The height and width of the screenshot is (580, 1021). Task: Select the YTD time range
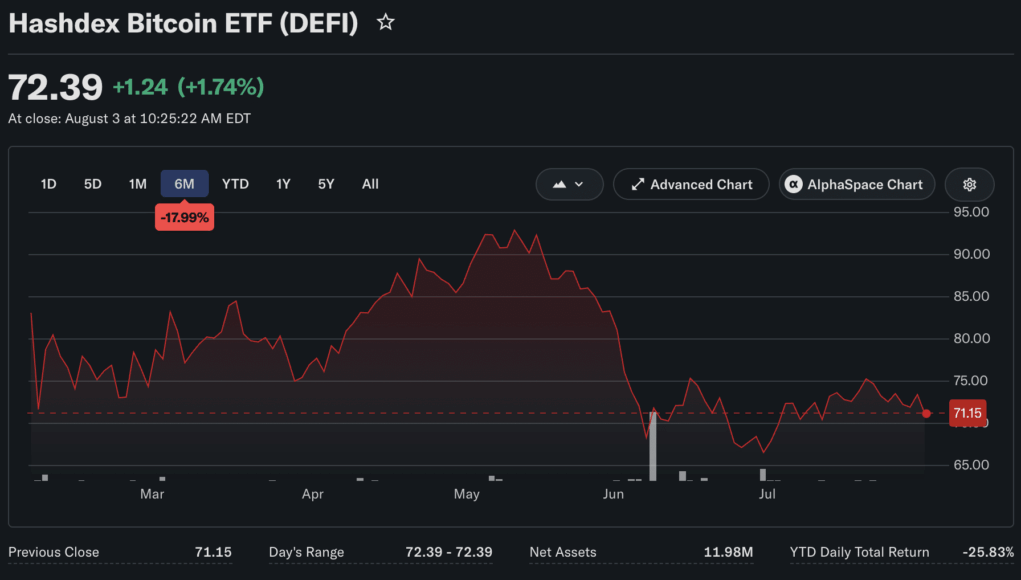[x=235, y=184]
